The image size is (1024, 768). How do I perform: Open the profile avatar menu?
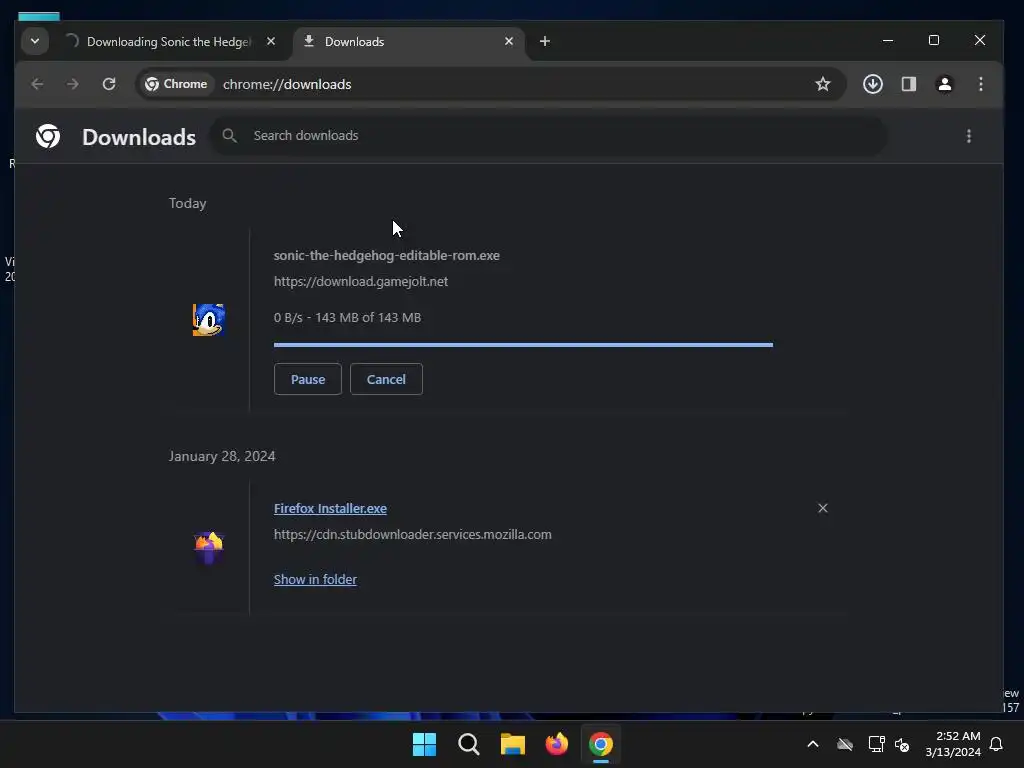coord(945,84)
